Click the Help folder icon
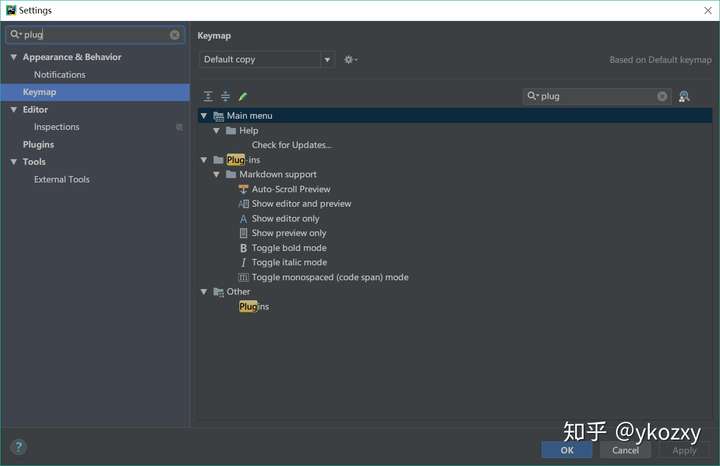Image resolution: width=720 pixels, height=466 pixels. 231,131
